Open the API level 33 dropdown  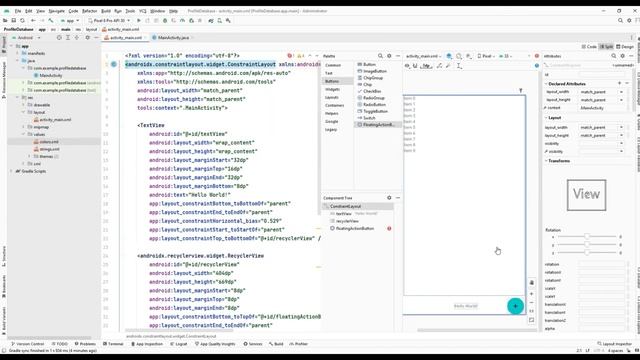pyautogui.click(x=506, y=56)
